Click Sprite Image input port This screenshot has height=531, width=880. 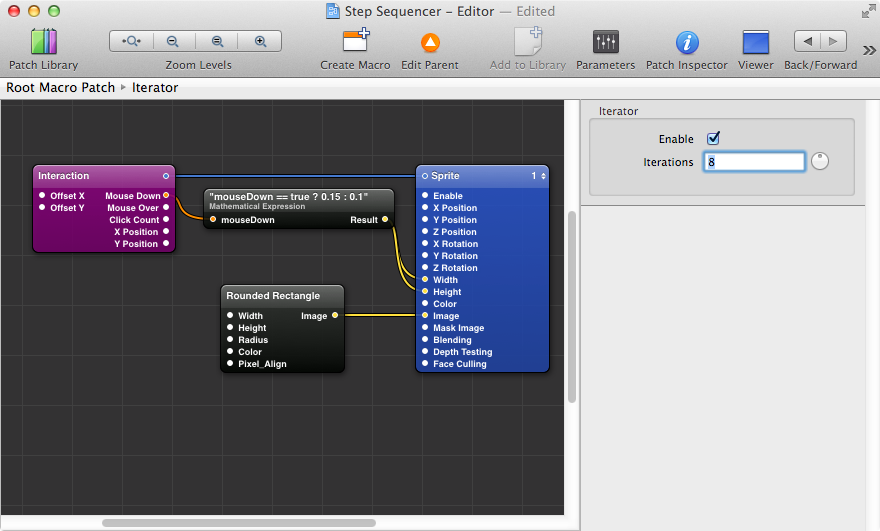pyautogui.click(x=425, y=315)
